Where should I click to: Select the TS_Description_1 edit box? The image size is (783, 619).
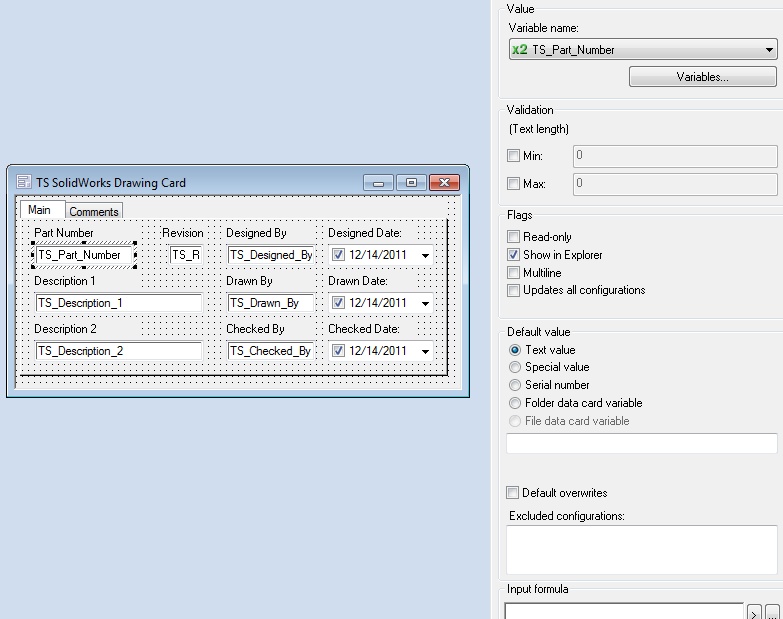click(118, 303)
